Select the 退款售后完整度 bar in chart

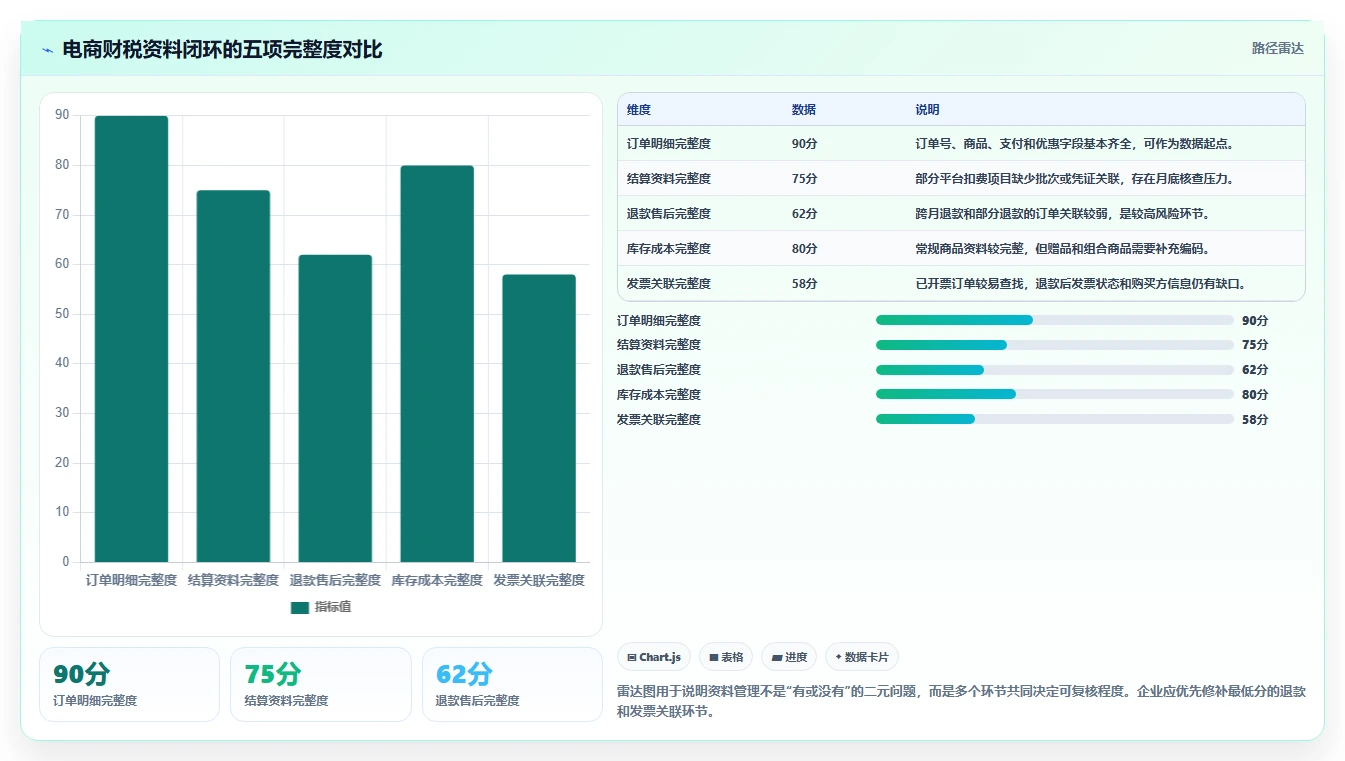335,408
